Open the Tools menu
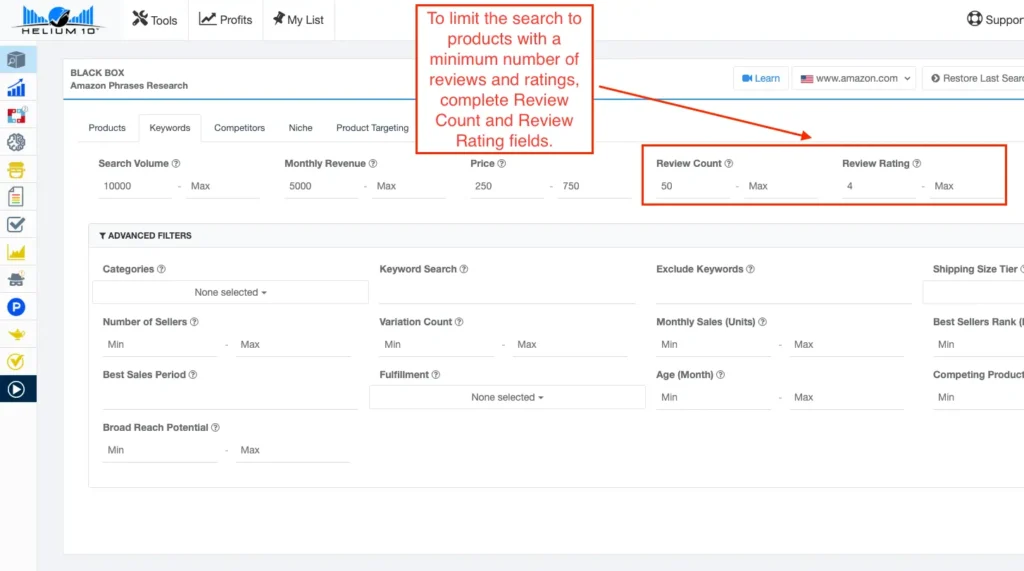Image resolution: width=1024 pixels, height=571 pixels. tap(155, 19)
